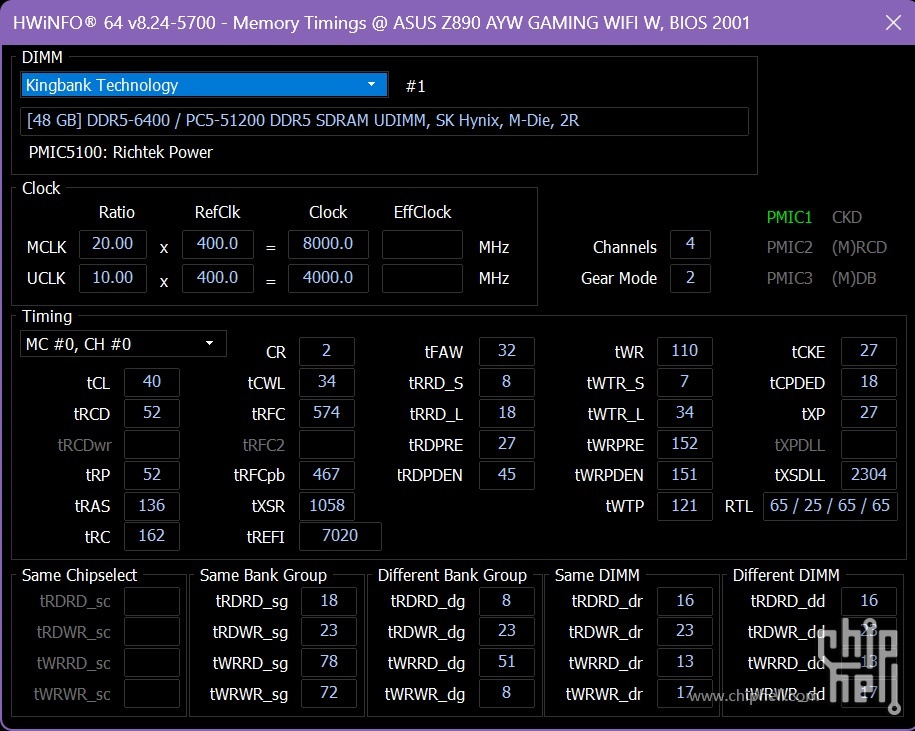Click the CR value field
This screenshot has height=731, width=915.
click(x=327, y=351)
